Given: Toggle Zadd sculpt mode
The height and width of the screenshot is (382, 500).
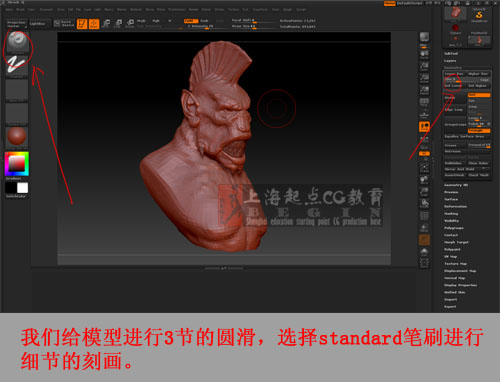Looking at the screenshot, I should pyautogui.click(x=191, y=21).
